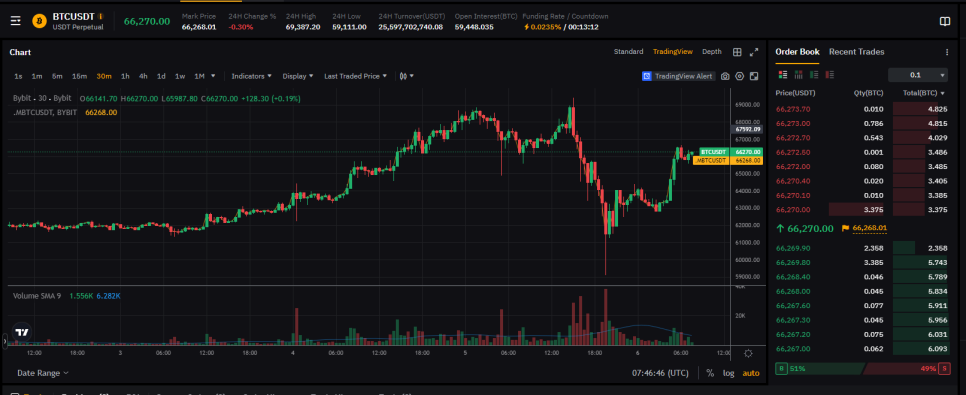
Task: Select the 1m timeframe
Action: [x=37, y=76]
